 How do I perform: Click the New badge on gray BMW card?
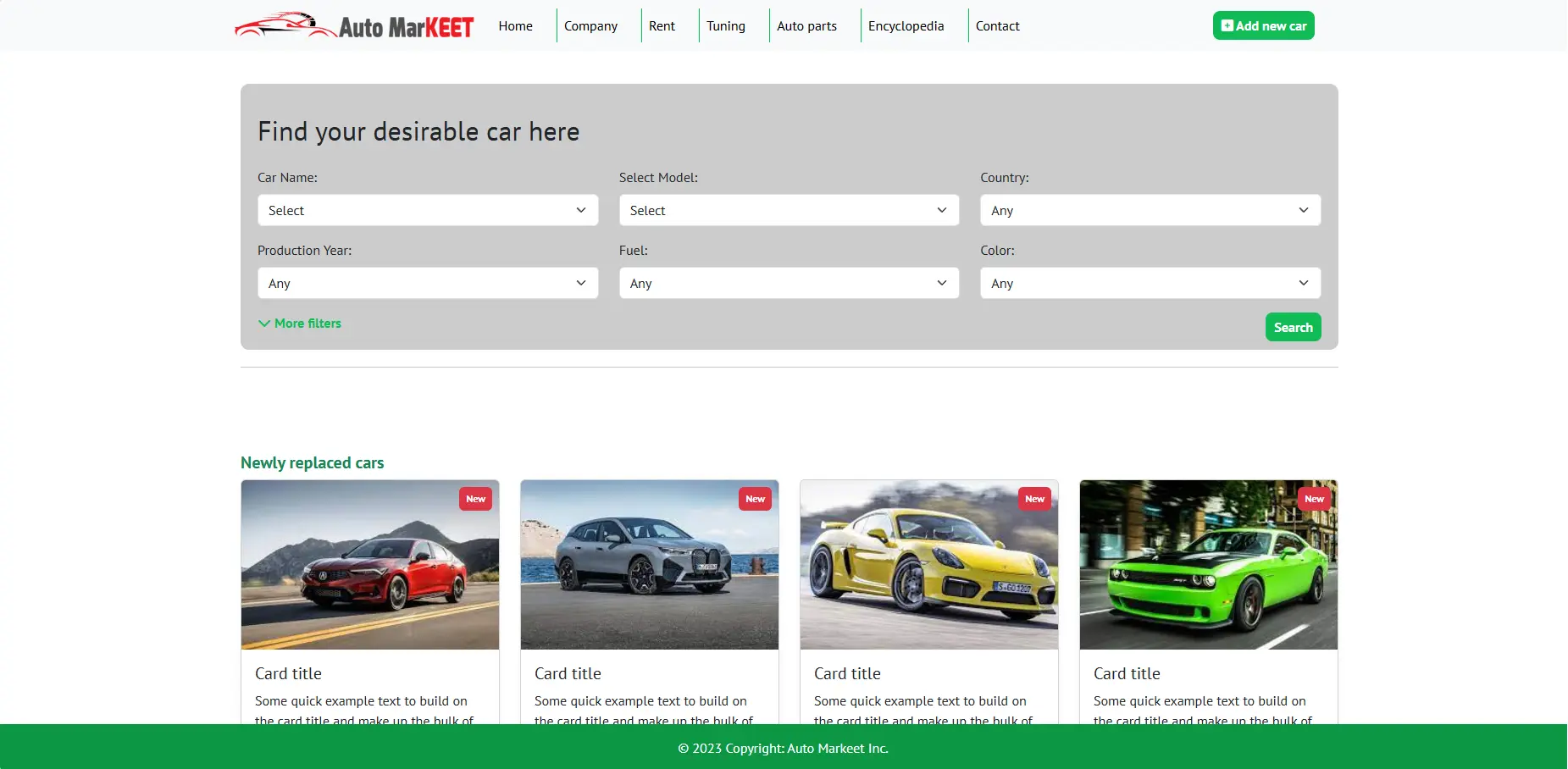(755, 499)
